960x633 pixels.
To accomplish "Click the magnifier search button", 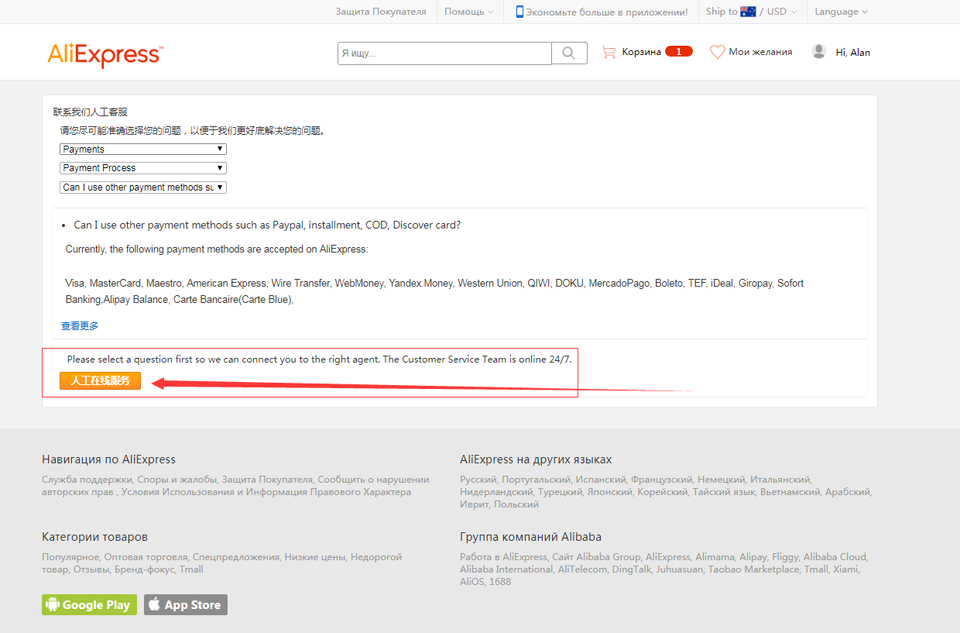I will [x=569, y=53].
